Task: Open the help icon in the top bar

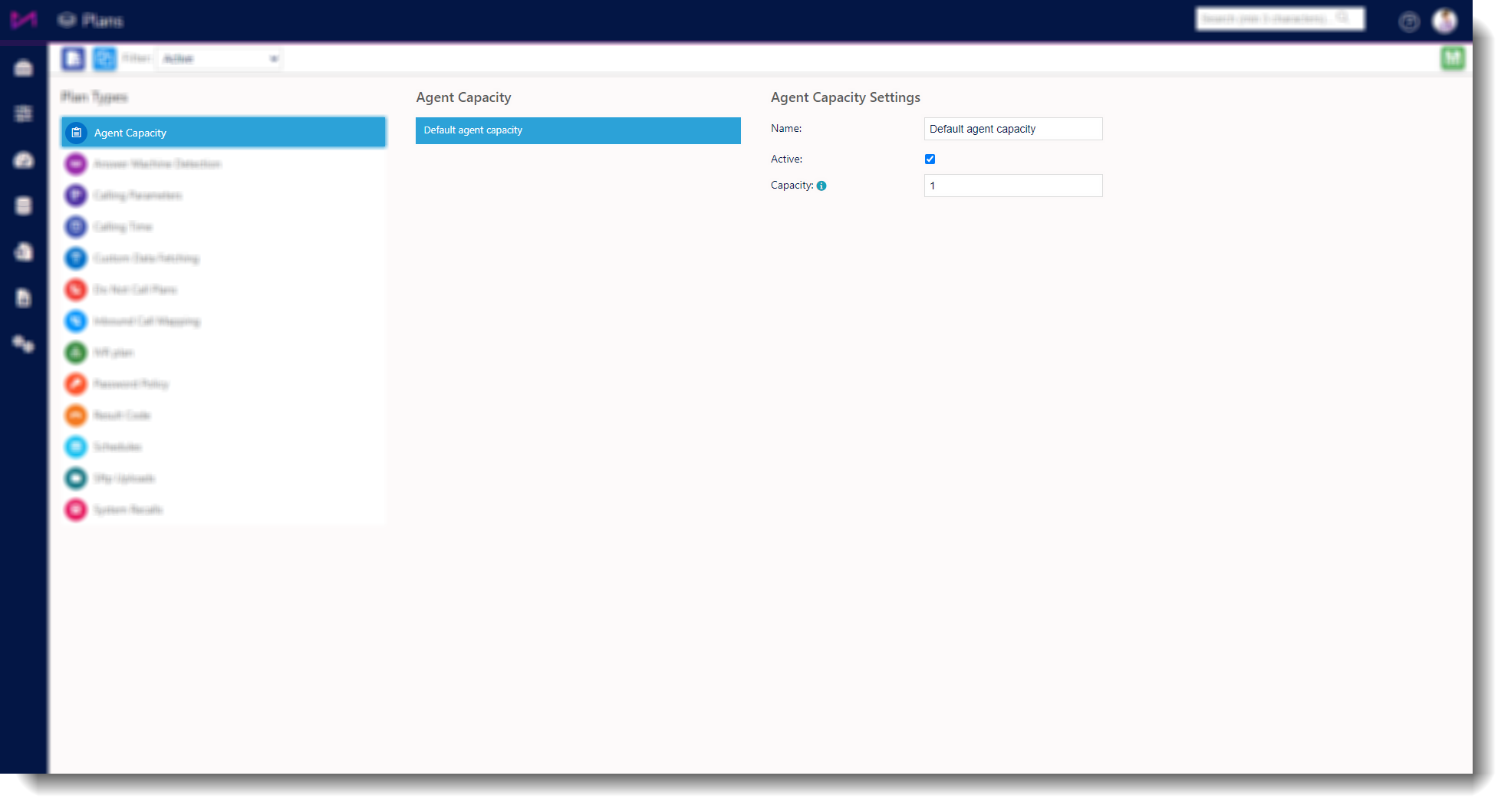Action: tap(1409, 21)
